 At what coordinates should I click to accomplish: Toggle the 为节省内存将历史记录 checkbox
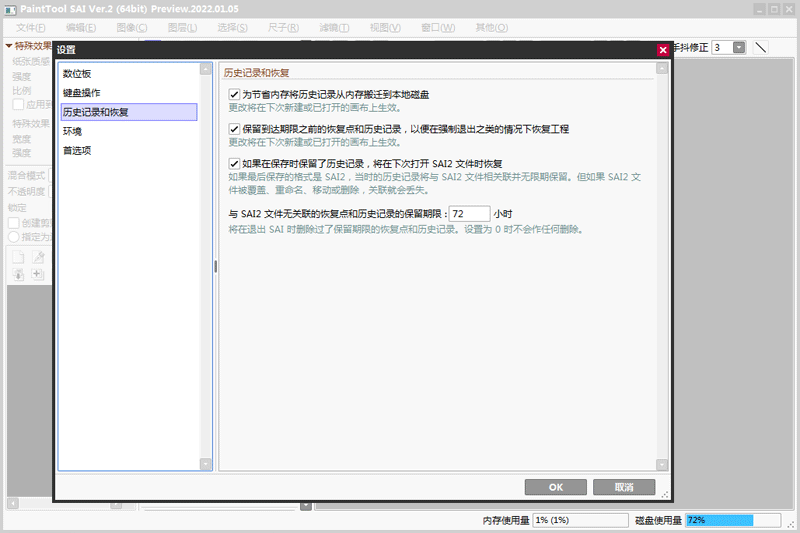(234, 95)
